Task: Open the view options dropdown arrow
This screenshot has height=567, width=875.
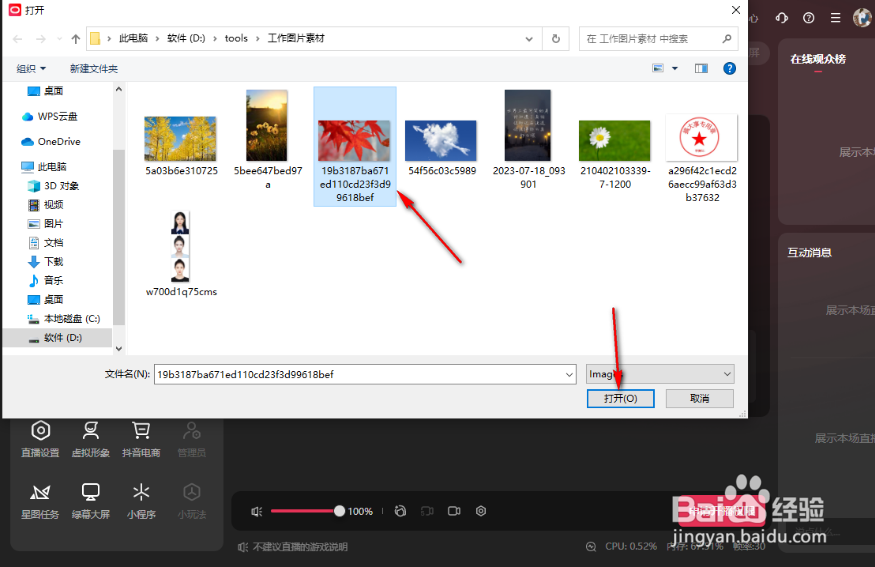Action: (x=675, y=68)
